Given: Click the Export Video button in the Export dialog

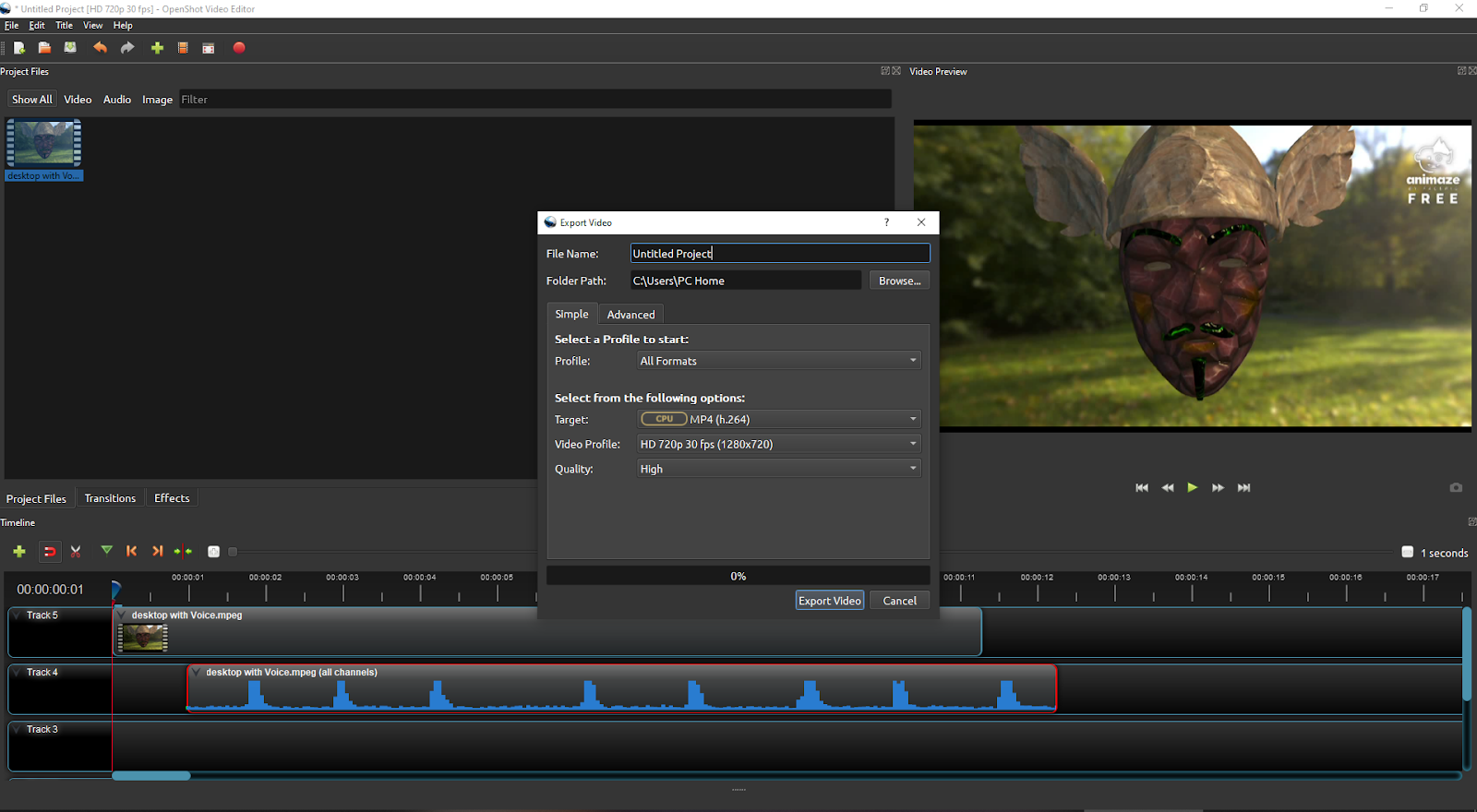Looking at the screenshot, I should (829, 601).
